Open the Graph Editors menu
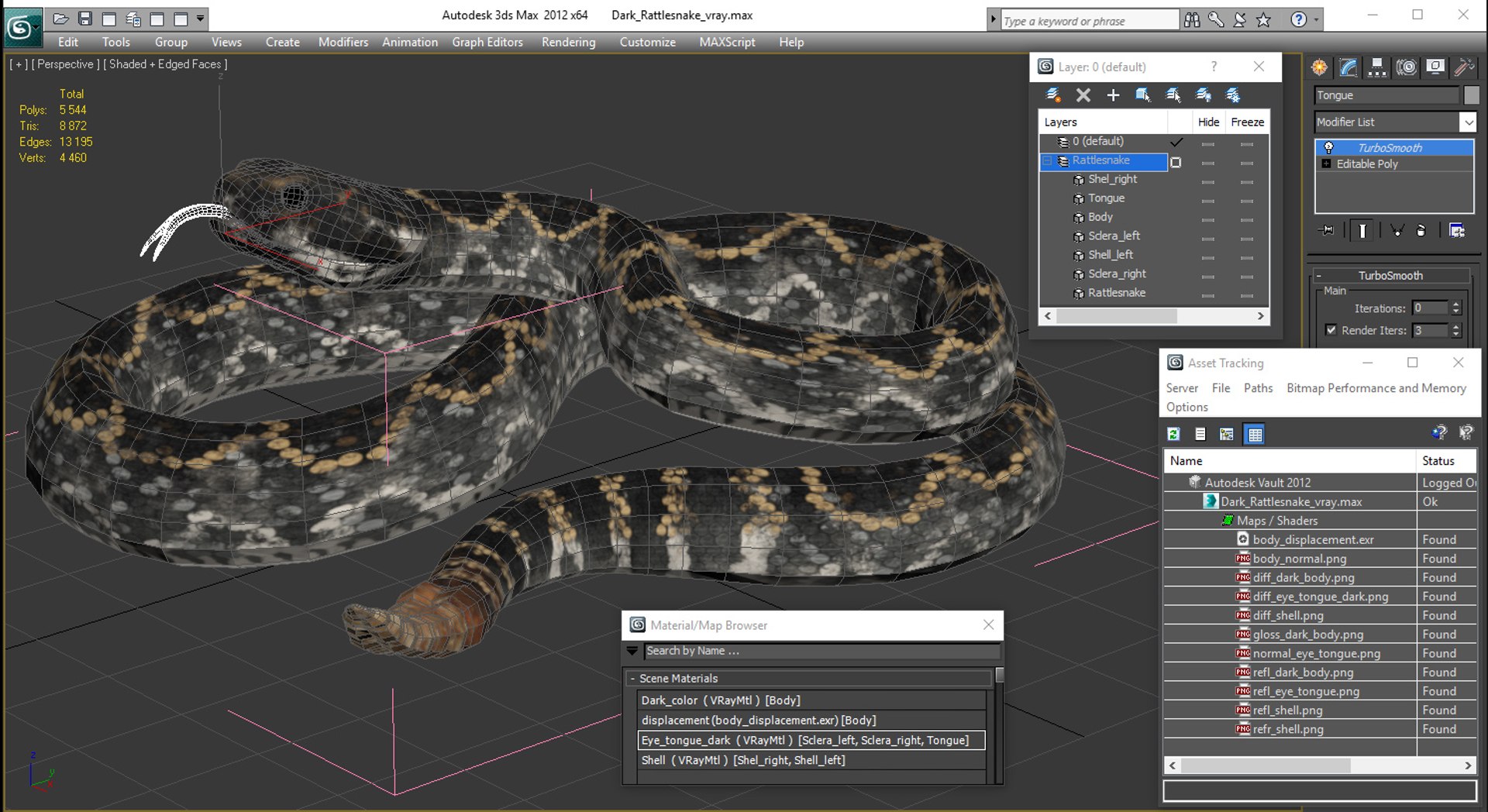This screenshot has height=812, width=1488. (487, 42)
